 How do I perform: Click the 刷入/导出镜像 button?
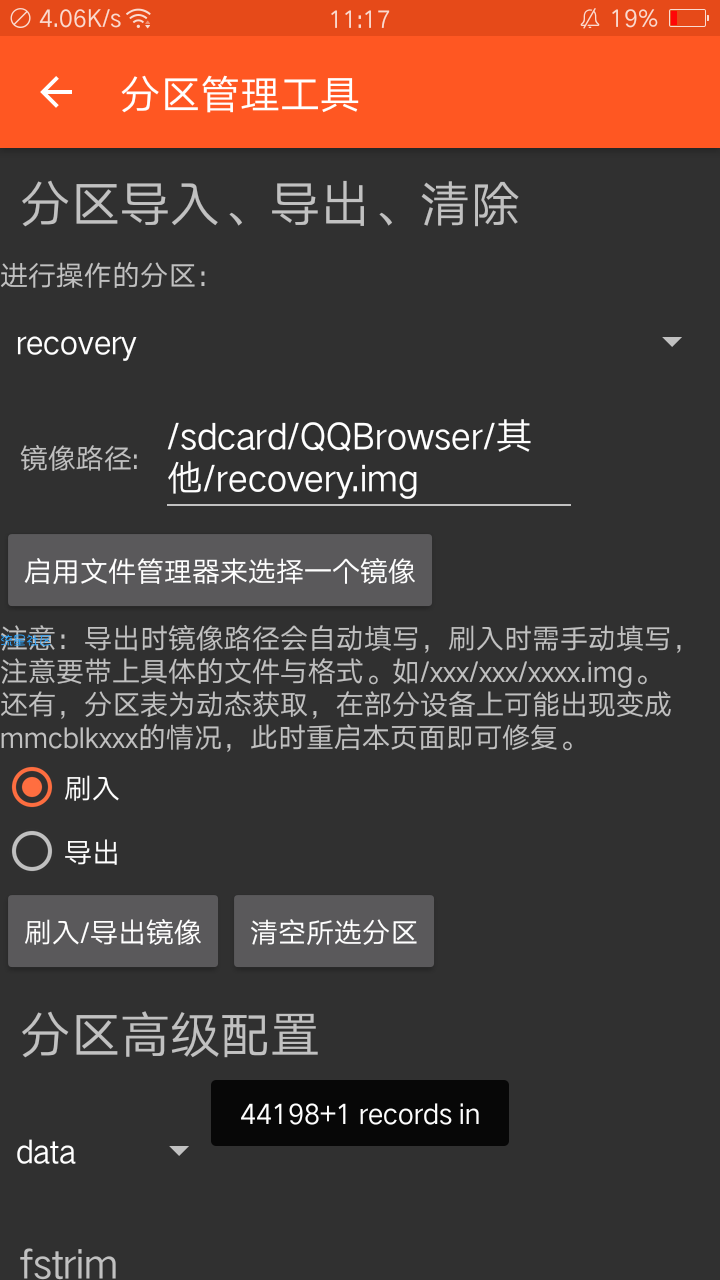pyautogui.click(x=113, y=932)
